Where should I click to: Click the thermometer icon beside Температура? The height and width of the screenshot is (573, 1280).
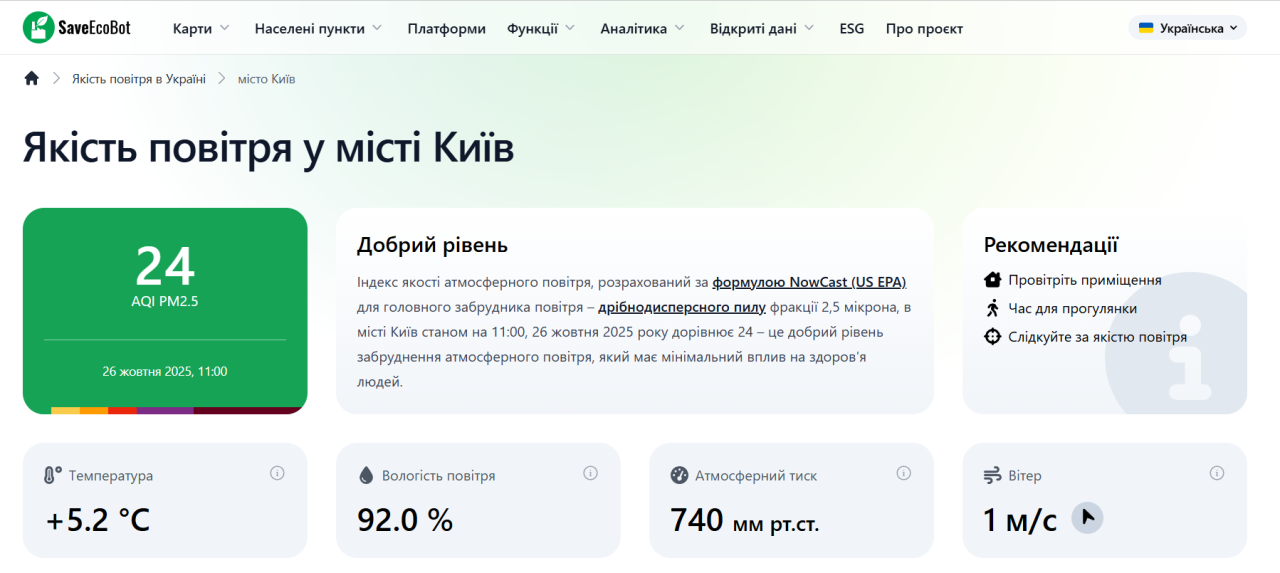tap(52, 476)
